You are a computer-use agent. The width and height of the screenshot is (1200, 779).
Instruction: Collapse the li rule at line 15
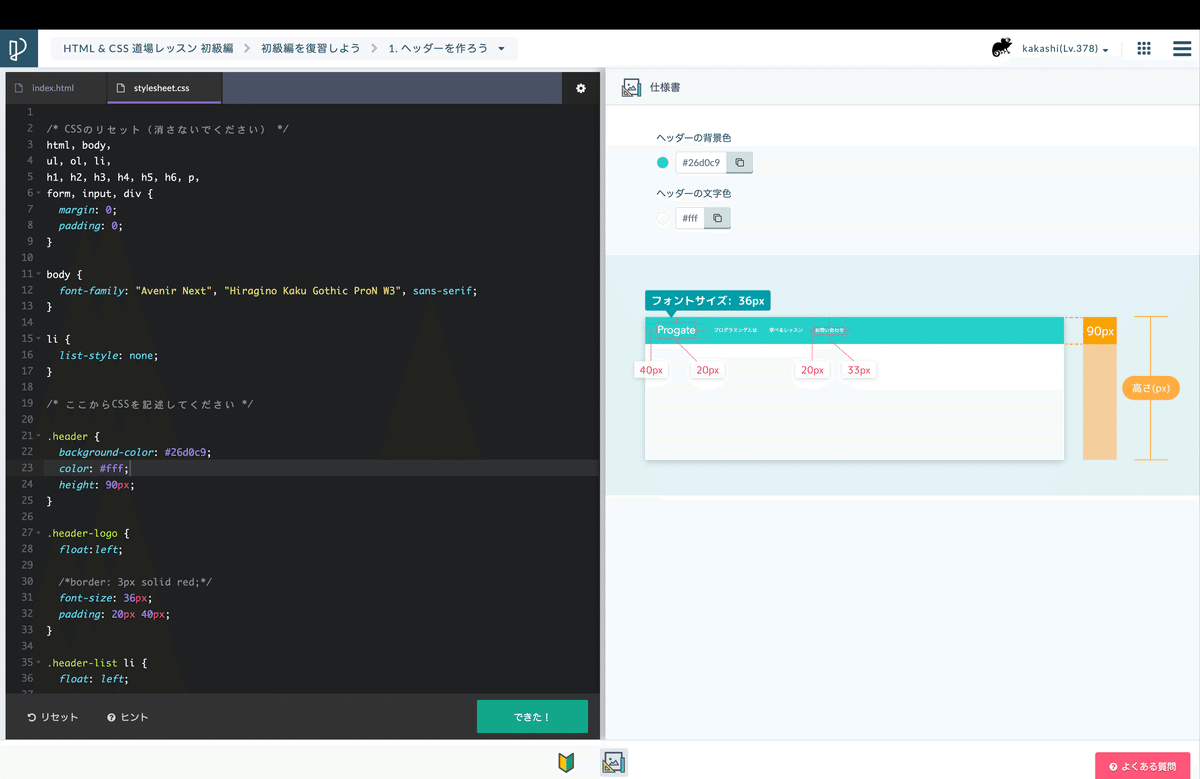pyautogui.click(x=38, y=339)
